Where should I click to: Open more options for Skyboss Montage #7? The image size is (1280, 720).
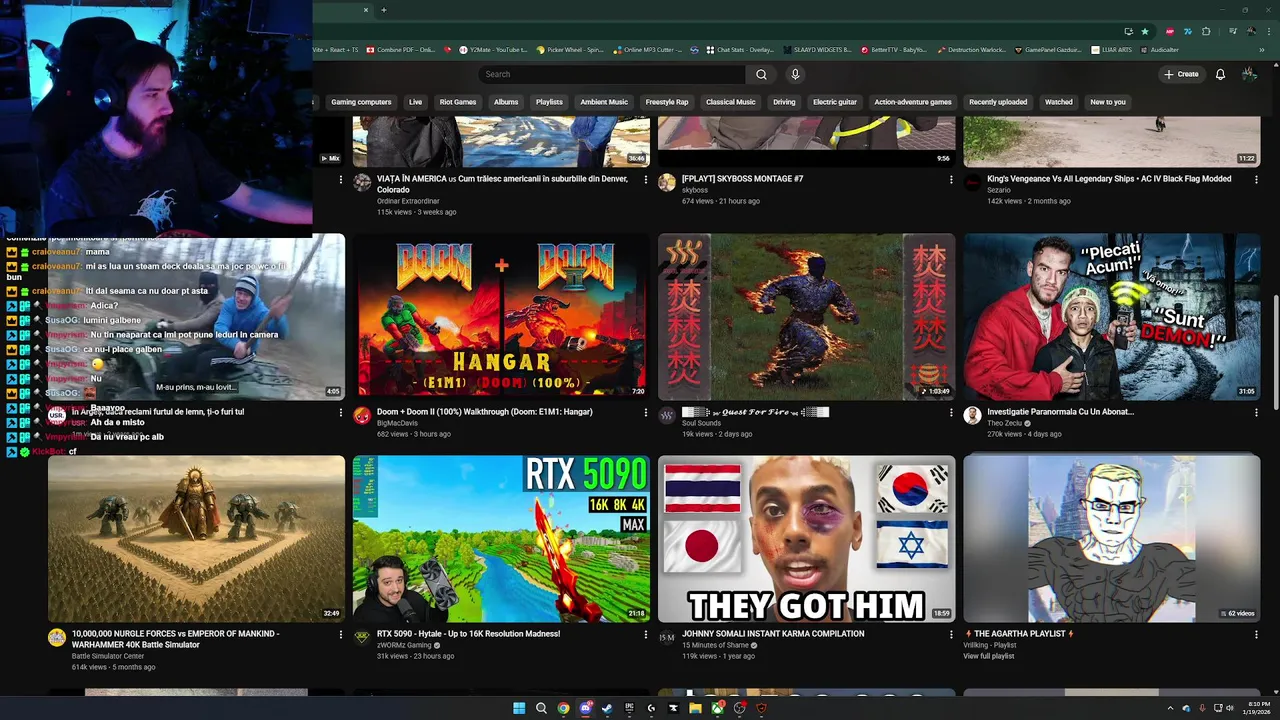pyautogui.click(x=951, y=179)
